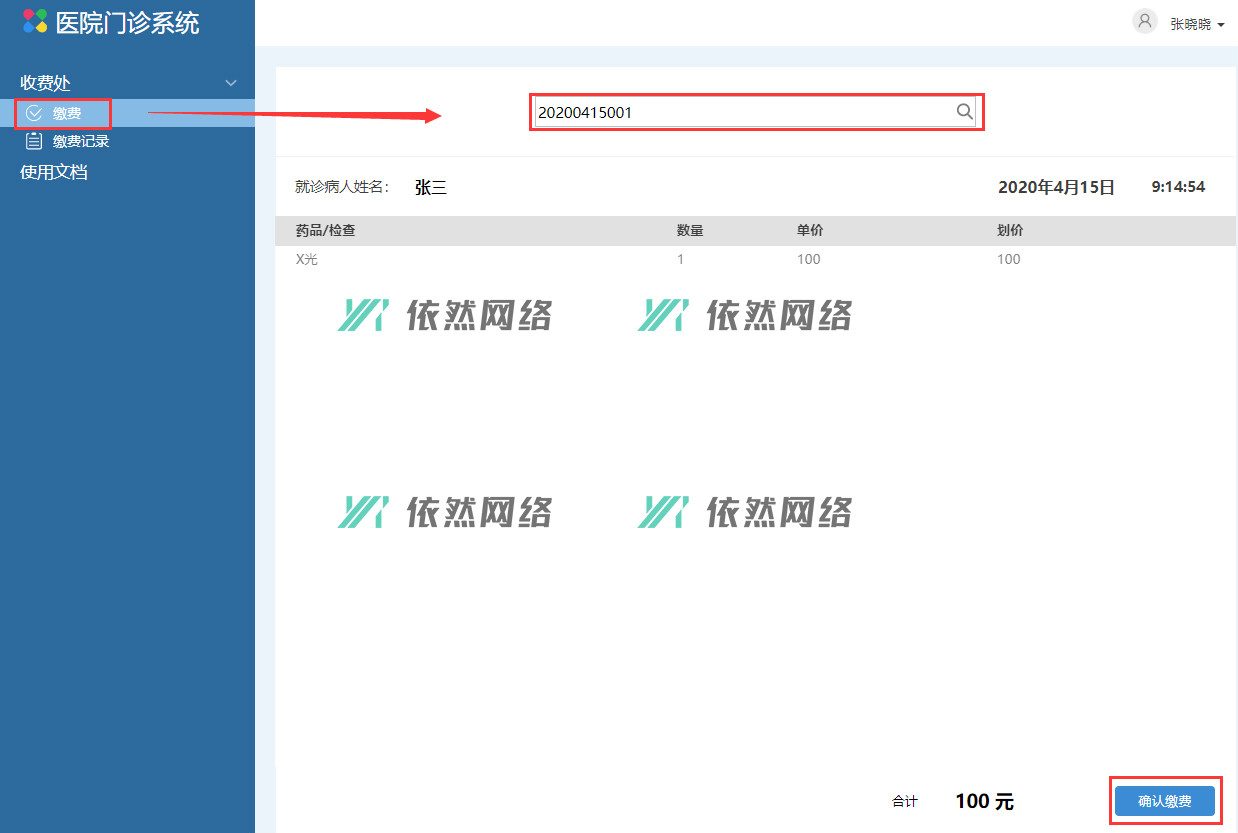This screenshot has width=1238, height=833.
Task: Collapse the 收费处 section chevron
Action: pos(231,83)
